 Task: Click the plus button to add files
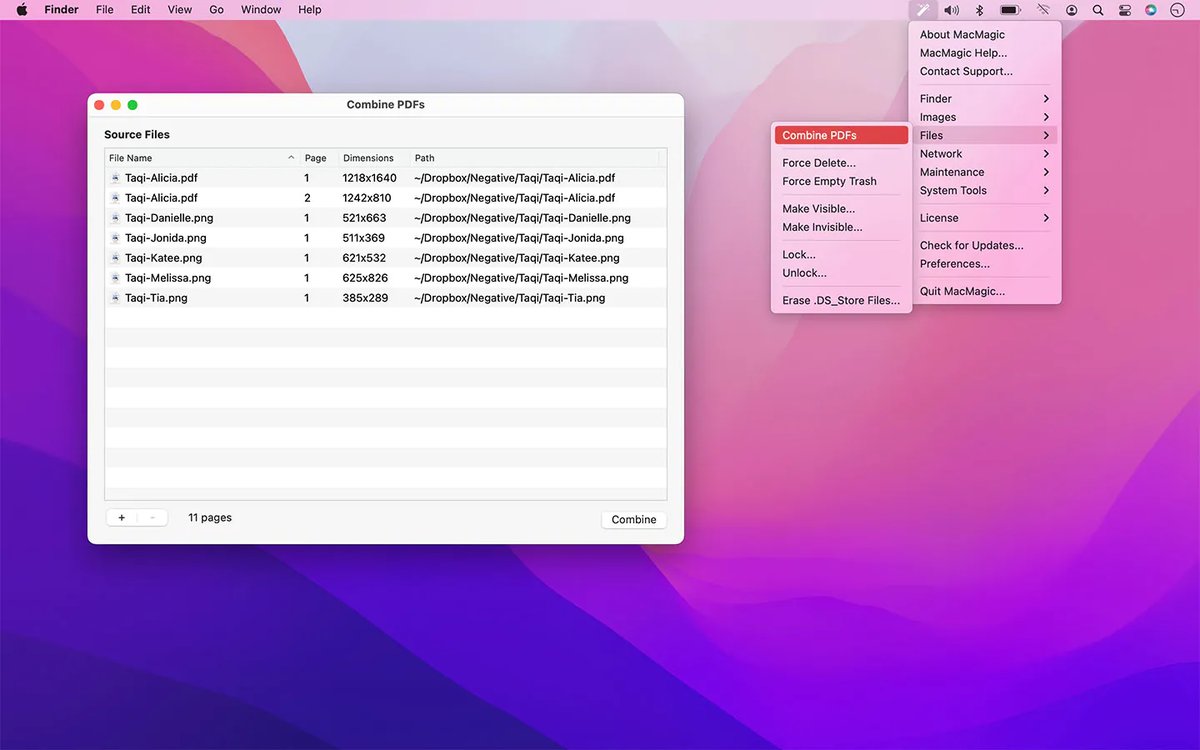(x=122, y=518)
